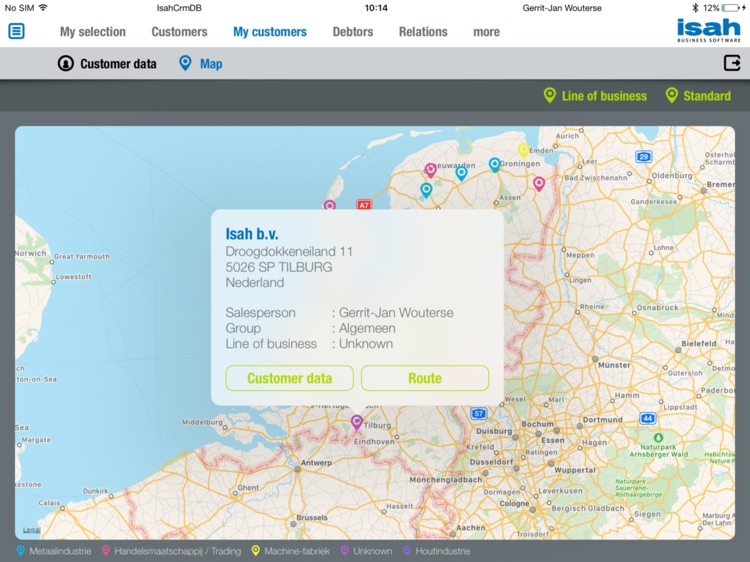The height and width of the screenshot is (562, 750).
Task: Switch to My customers tab
Action: point(270,32)
